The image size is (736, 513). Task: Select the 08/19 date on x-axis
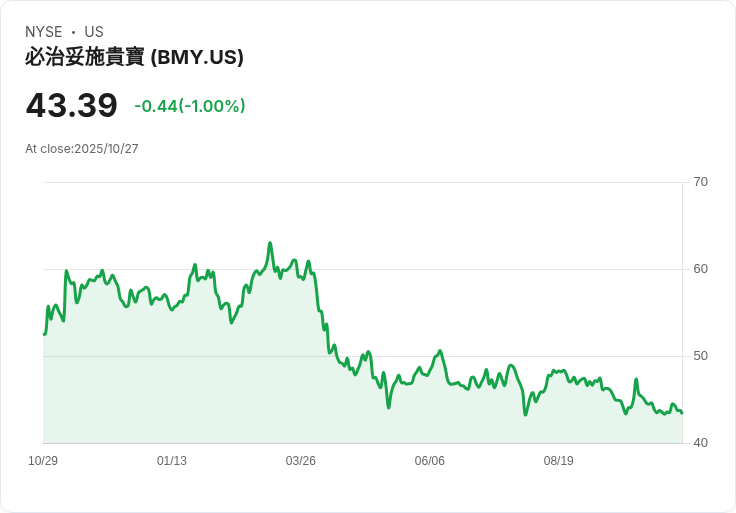tap(558, 461)
